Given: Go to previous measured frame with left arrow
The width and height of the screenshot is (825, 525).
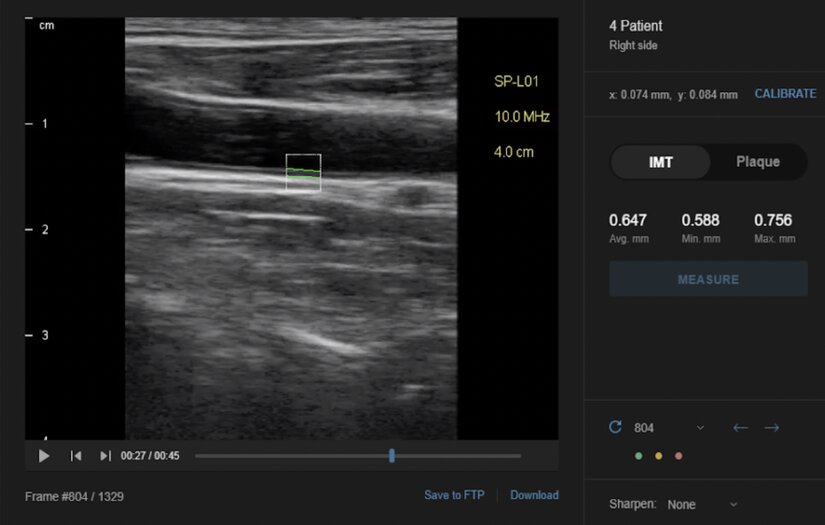Looking at the screenshot, I should tap(740, 428).
